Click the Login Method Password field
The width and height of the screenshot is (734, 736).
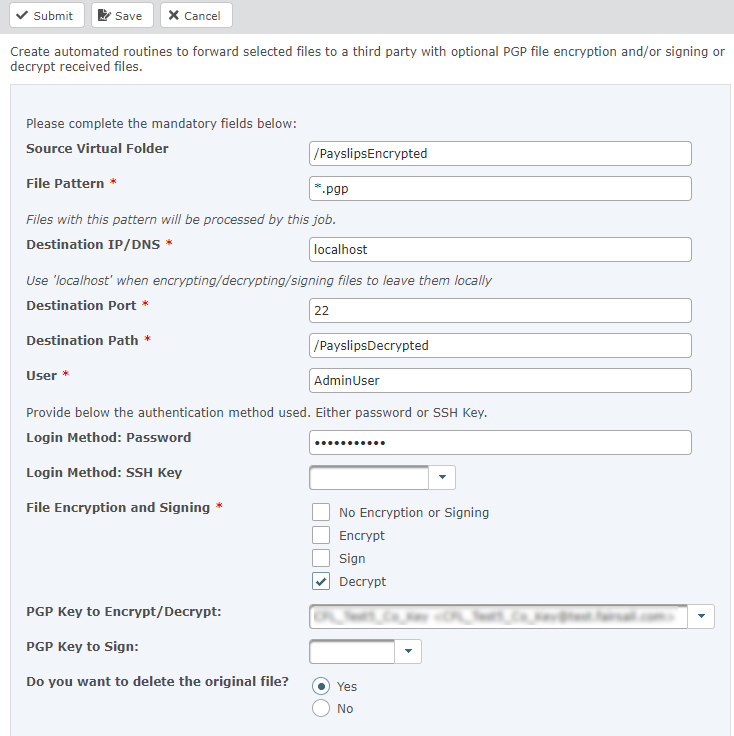[500, 442]
